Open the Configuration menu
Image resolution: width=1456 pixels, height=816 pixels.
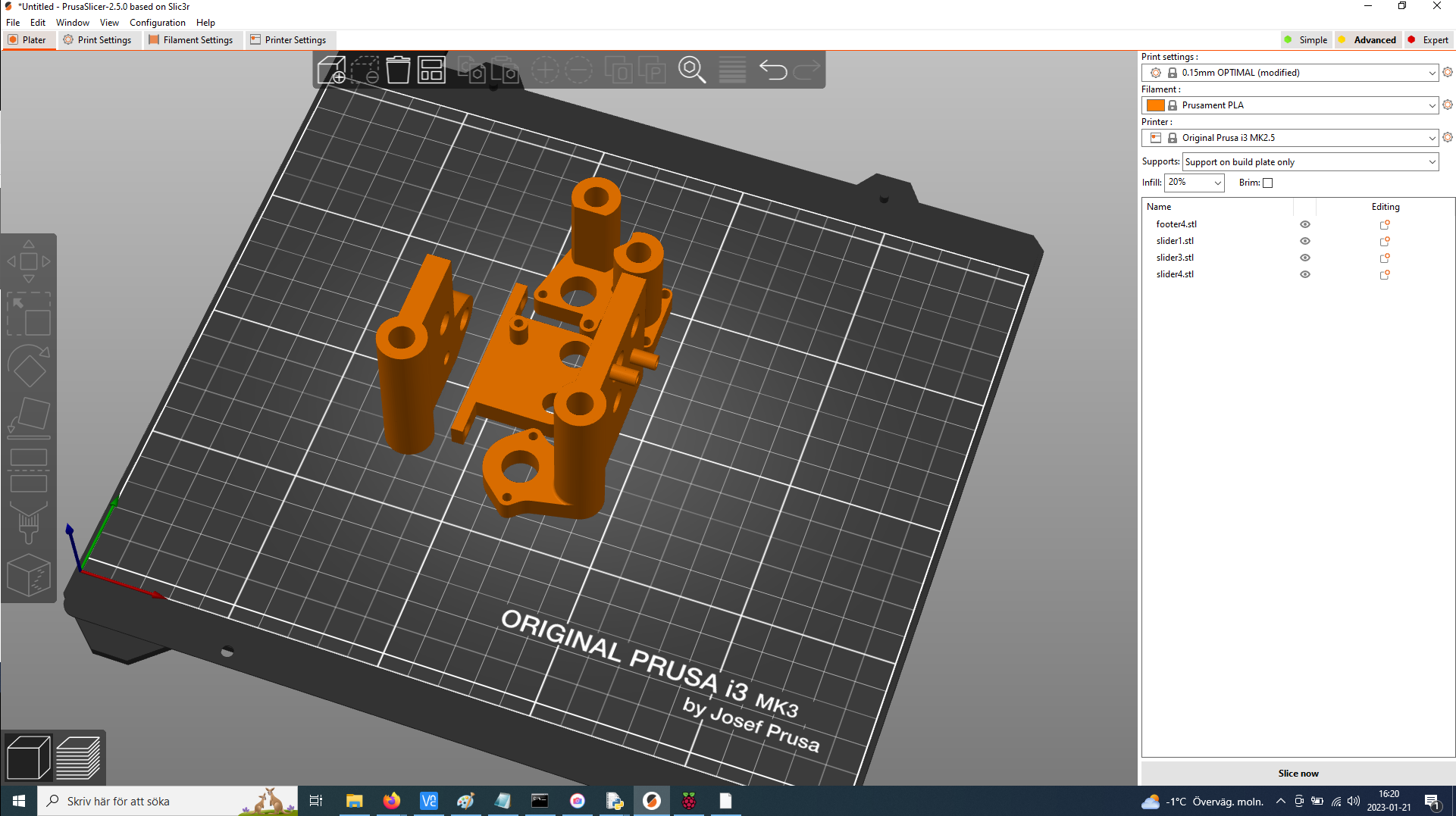pos(157,22)
